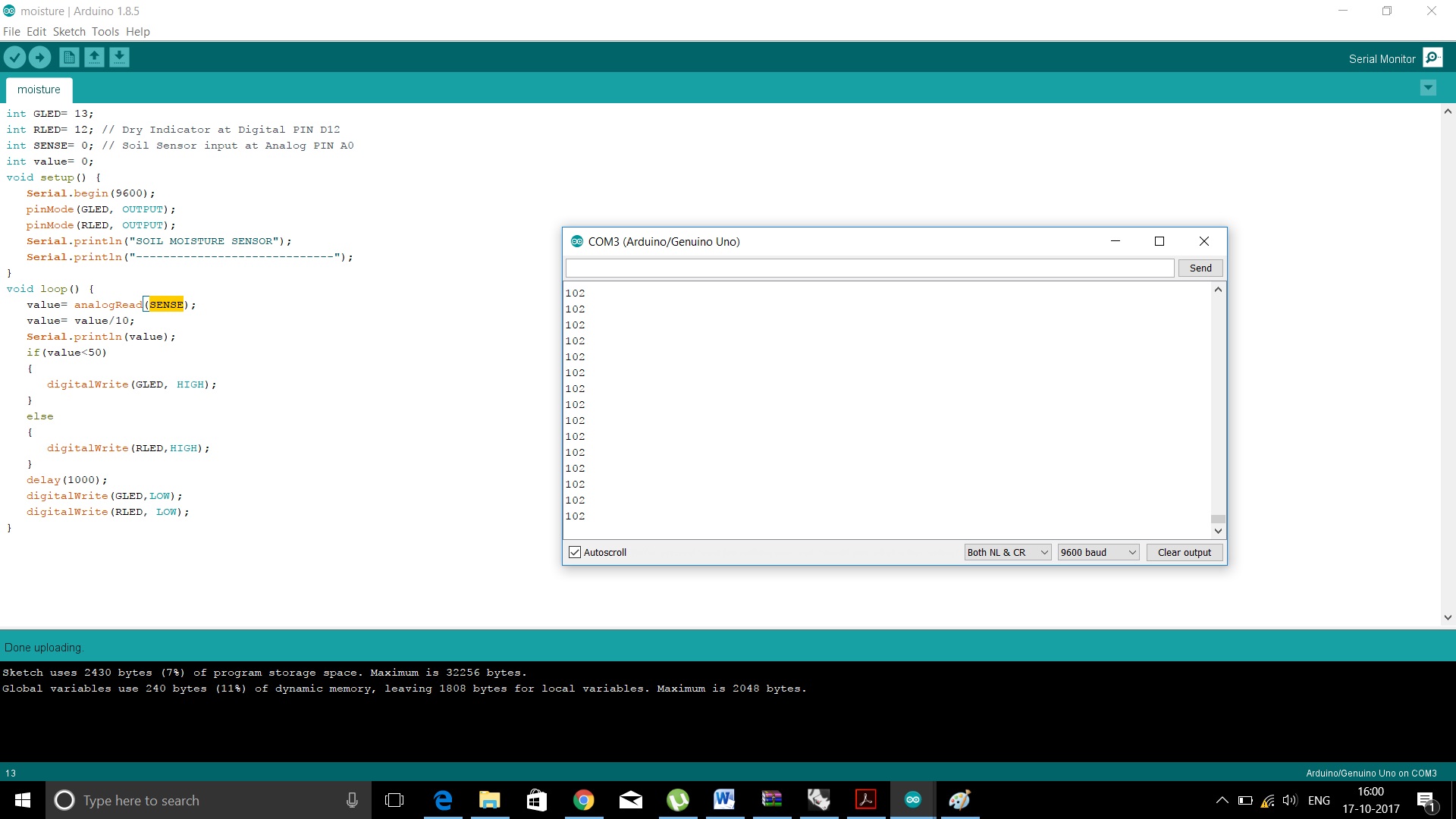Open the Windows Start menu
Image resolution: width=1456 pixels, height=819 pixels.
pos(23,800)
